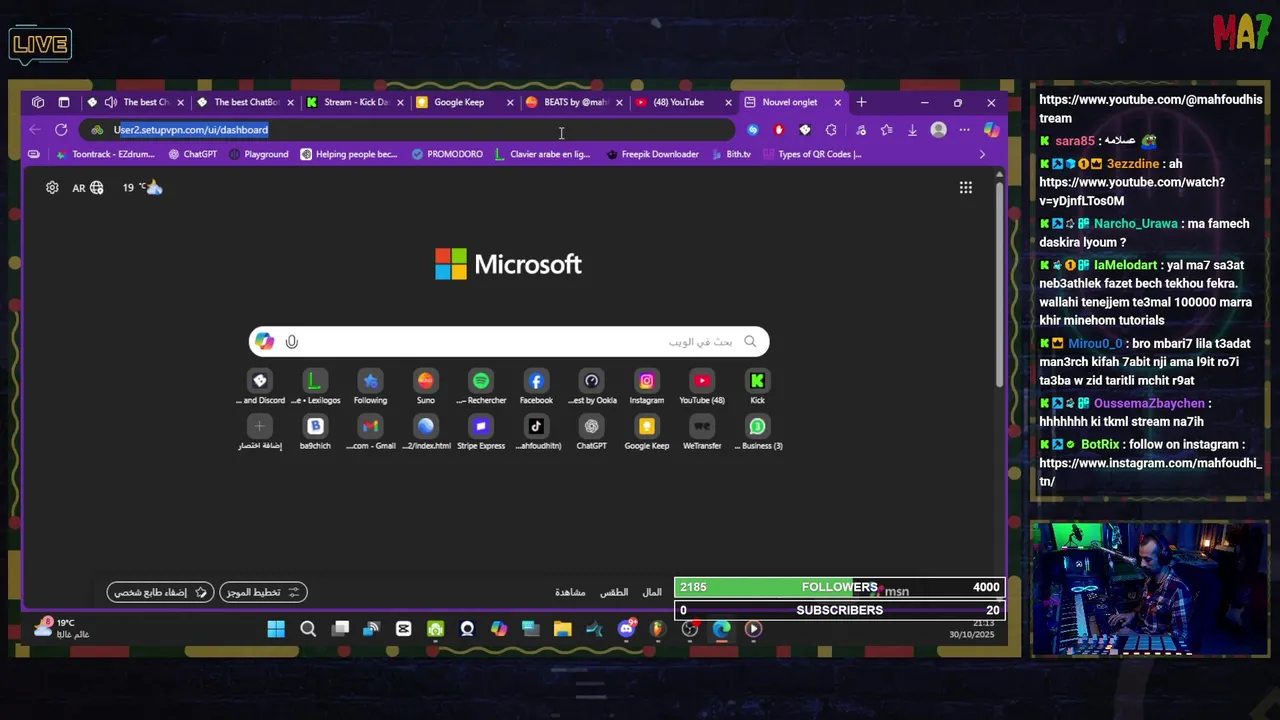
Task: Open the index.html shortcut tile
Action: coord(426,432)
